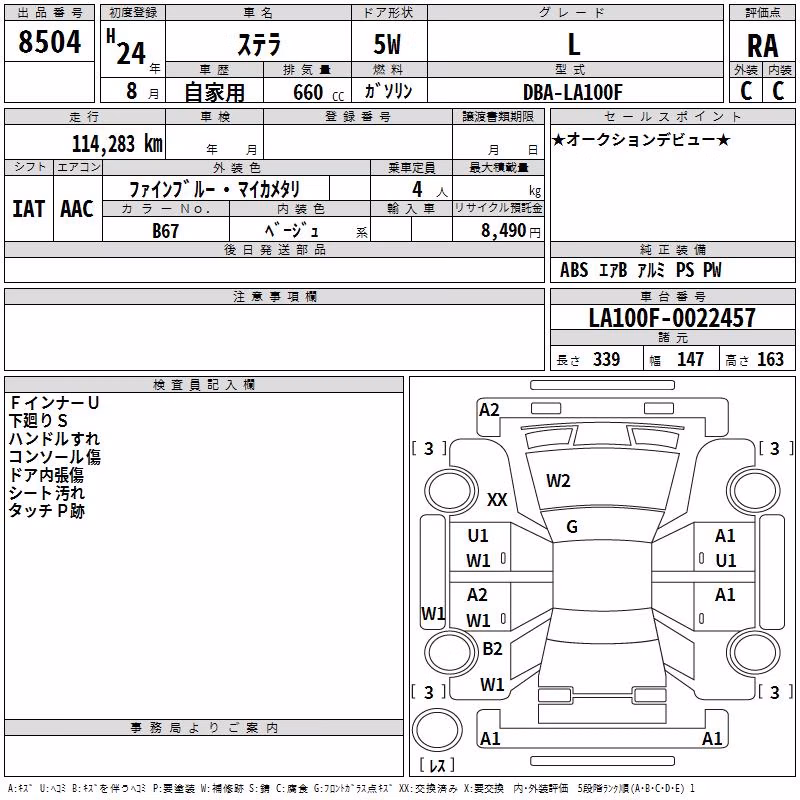Click the evaluation score RA
Image resolution: width=800 pixels, height=800 pixels.
point(762,46)
